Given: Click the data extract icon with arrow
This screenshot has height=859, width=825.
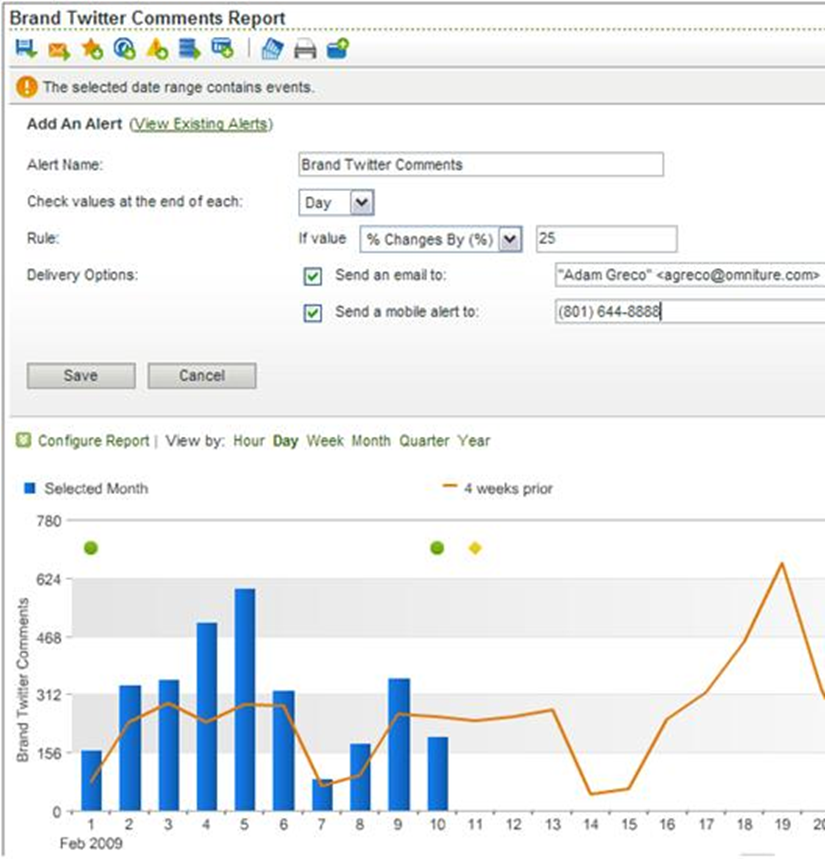Looking at the screenshot, I should point(190,49).
